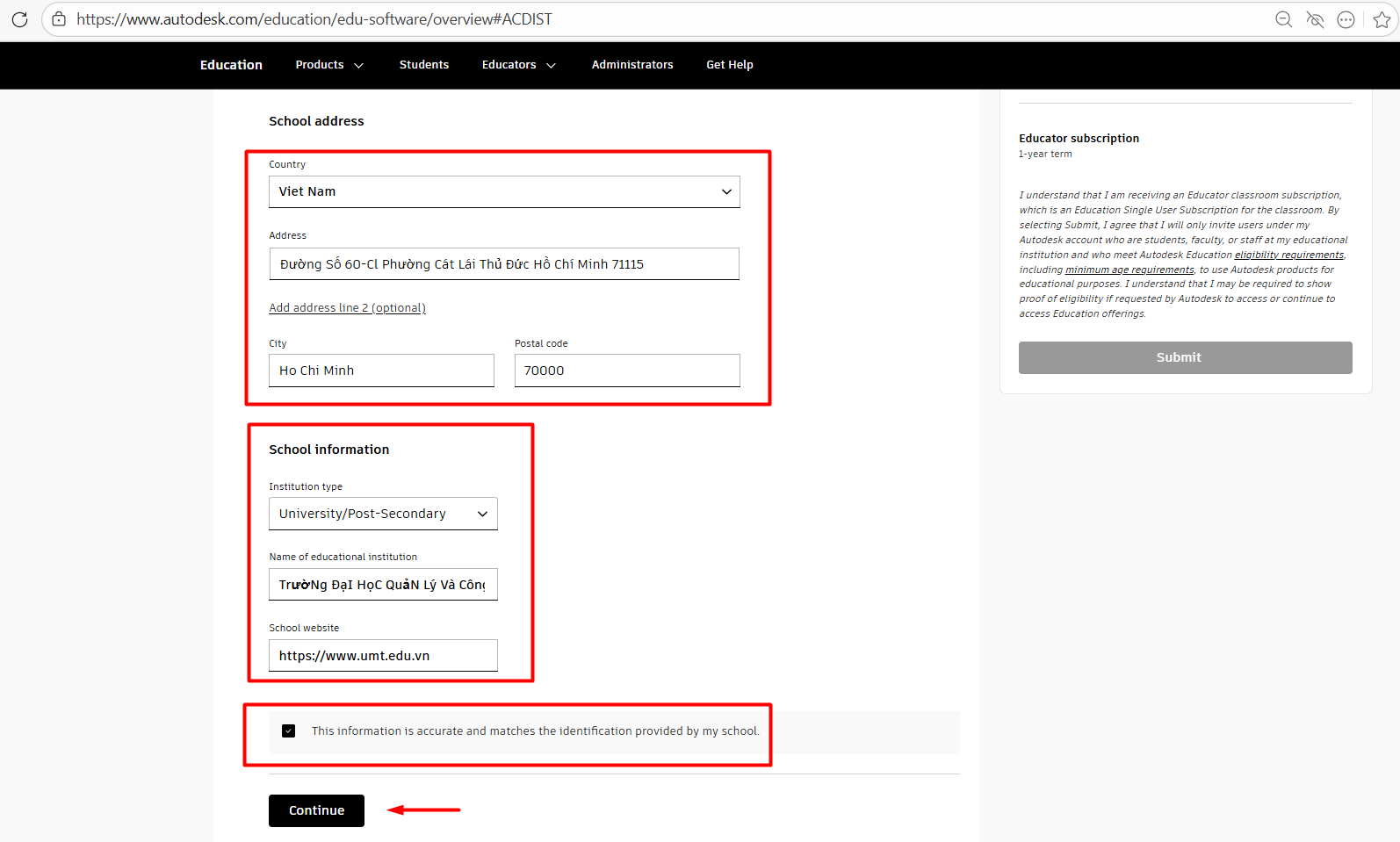Open Get Help in navigation bar
This screenshot has height=842, width=1400.
729,65
